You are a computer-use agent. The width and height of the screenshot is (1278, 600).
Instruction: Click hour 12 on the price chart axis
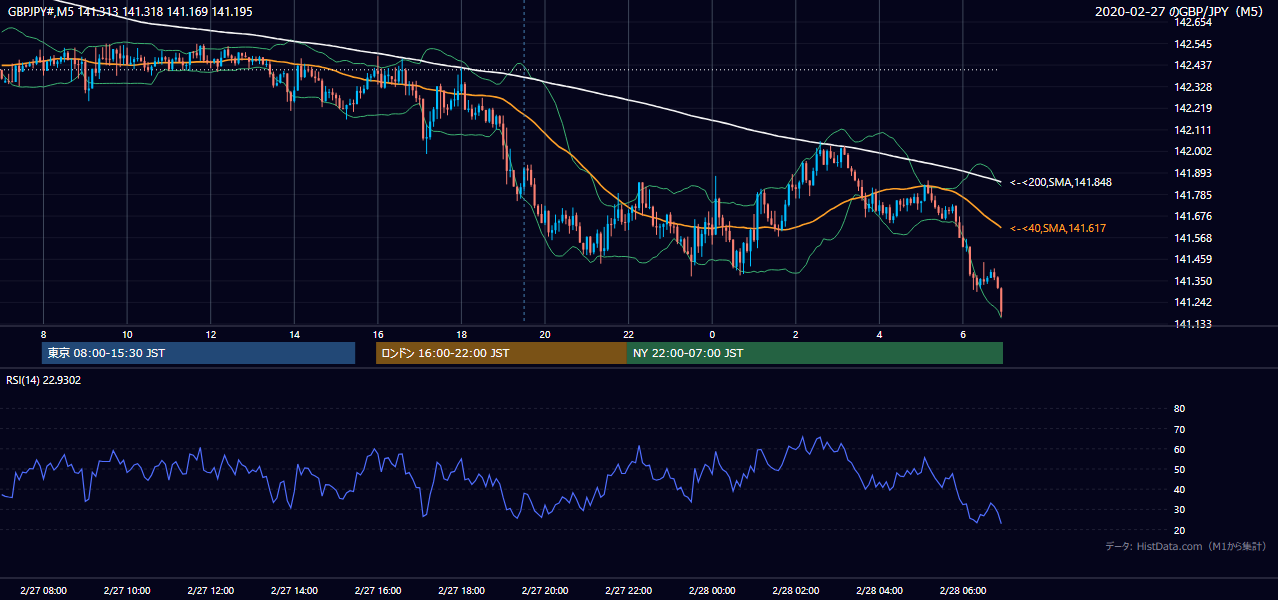[x=211, y=334]
